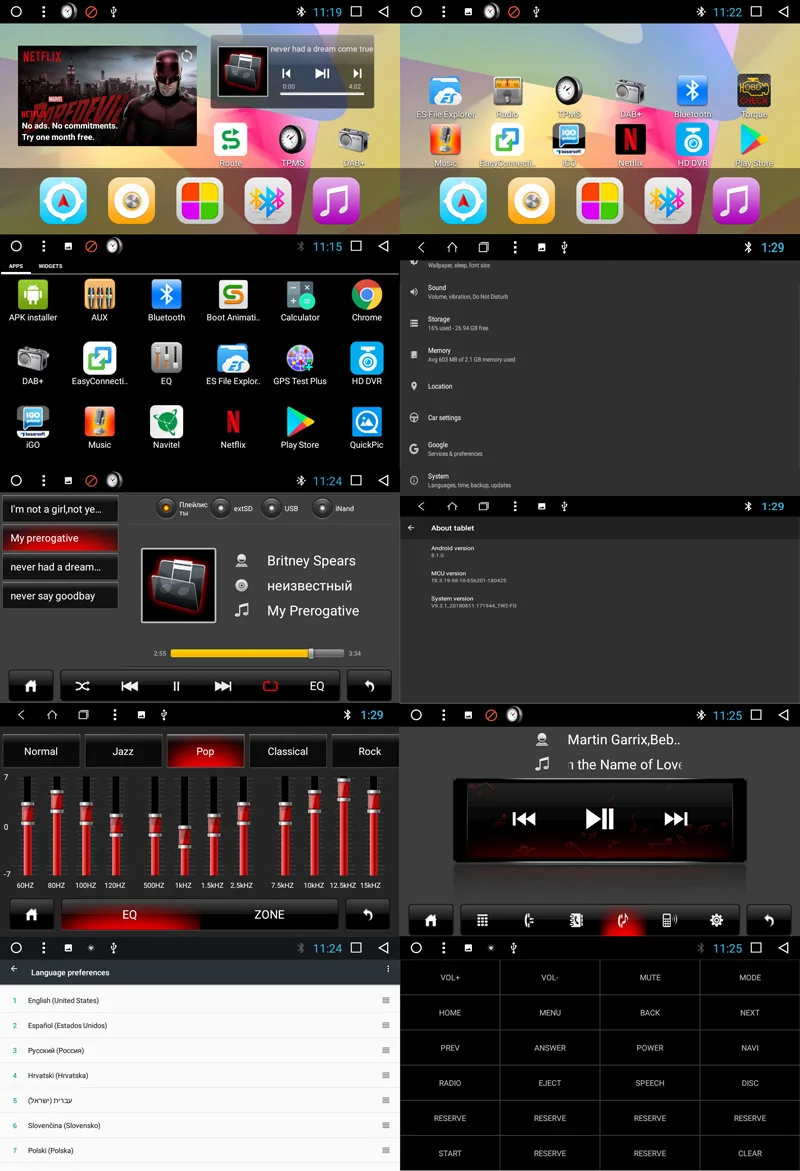Image resolution: width=800 pixels, height=1171 pixels.
Task: Toggle play/pause in Bluetooth music screen
Action: (599, 819)
